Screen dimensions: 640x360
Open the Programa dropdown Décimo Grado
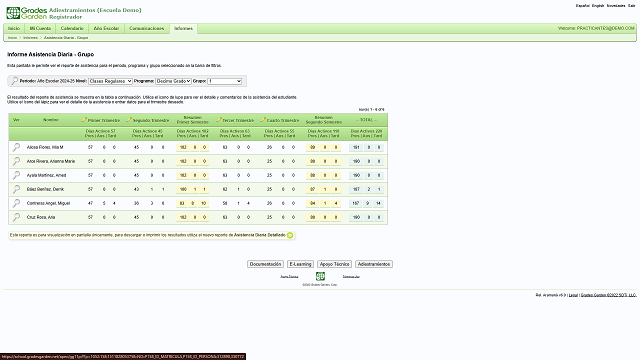pyautogui.click(x=173, y=81)
